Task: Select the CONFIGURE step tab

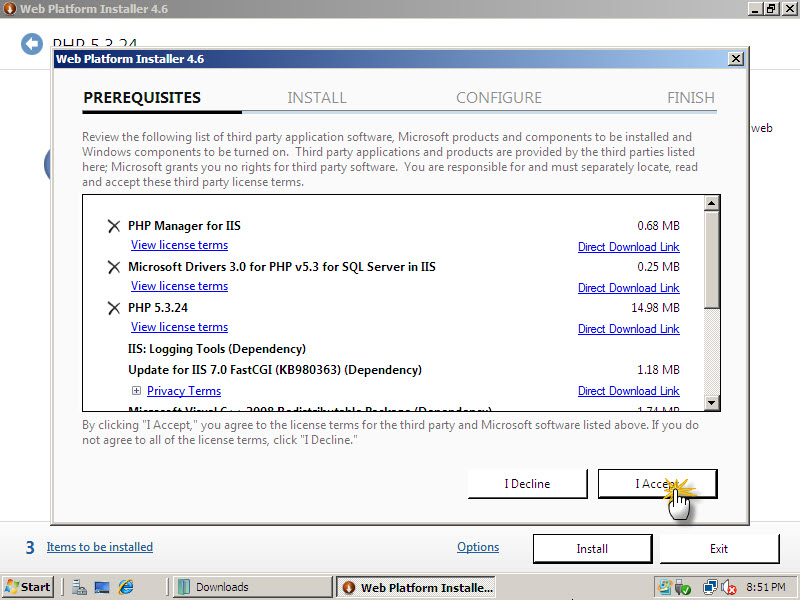Action: [499, 97]
